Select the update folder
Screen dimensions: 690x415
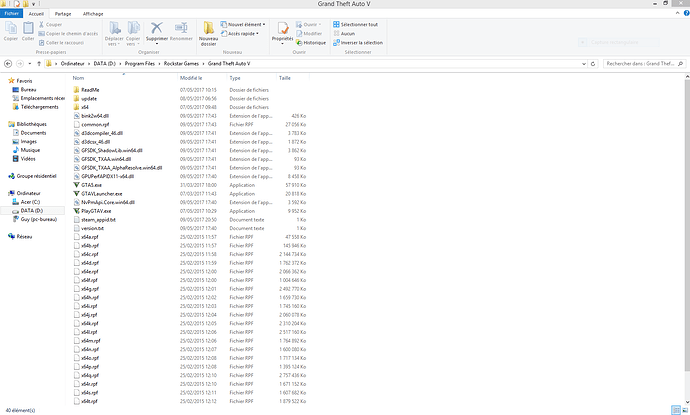(89, 99)
